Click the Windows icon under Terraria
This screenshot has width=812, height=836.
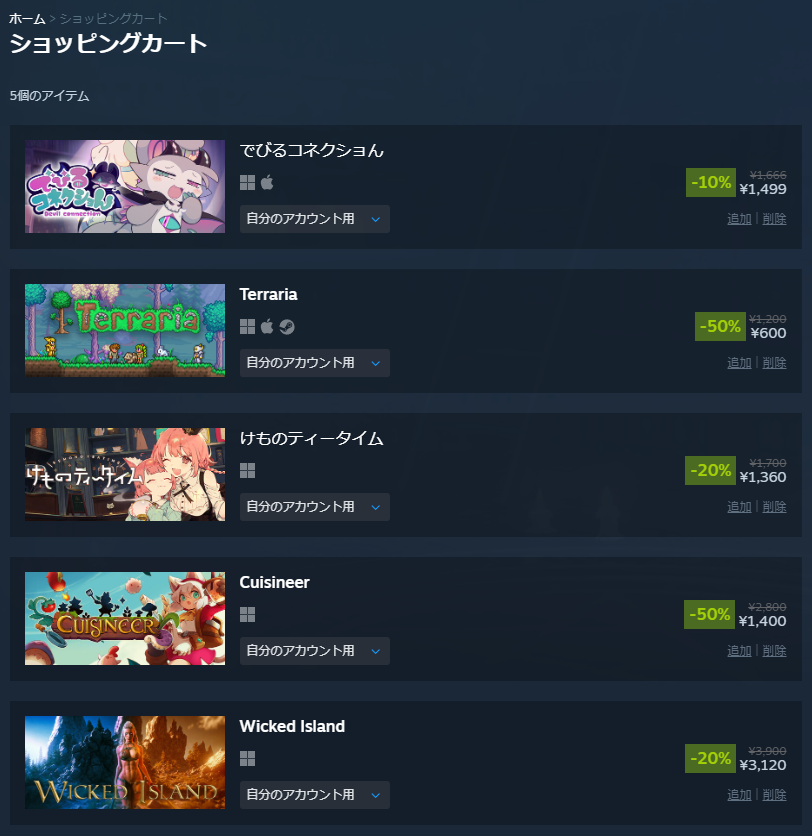click(x=247, y=327)
